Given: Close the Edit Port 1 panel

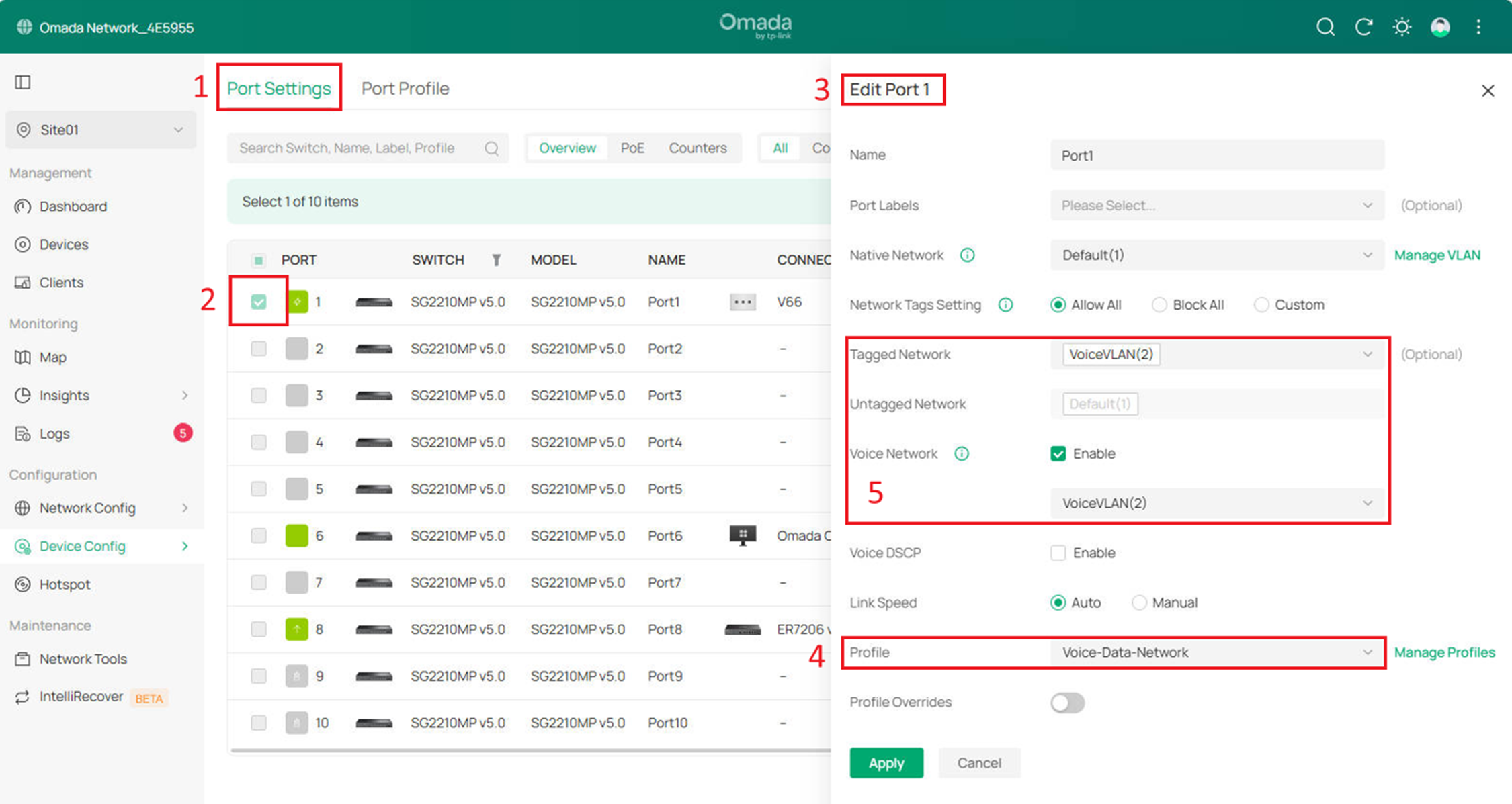Looking at the screenshot, I should [1488, 91].
